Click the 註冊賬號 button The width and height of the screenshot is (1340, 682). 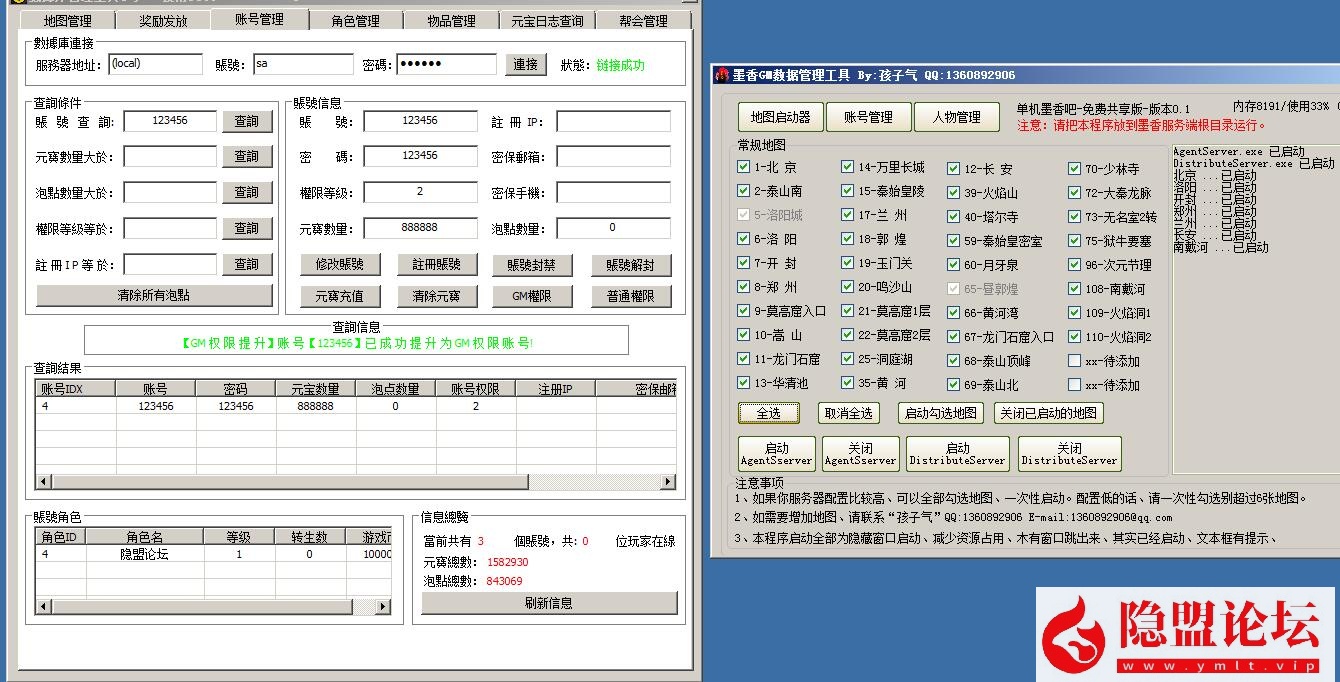point(436,265)
